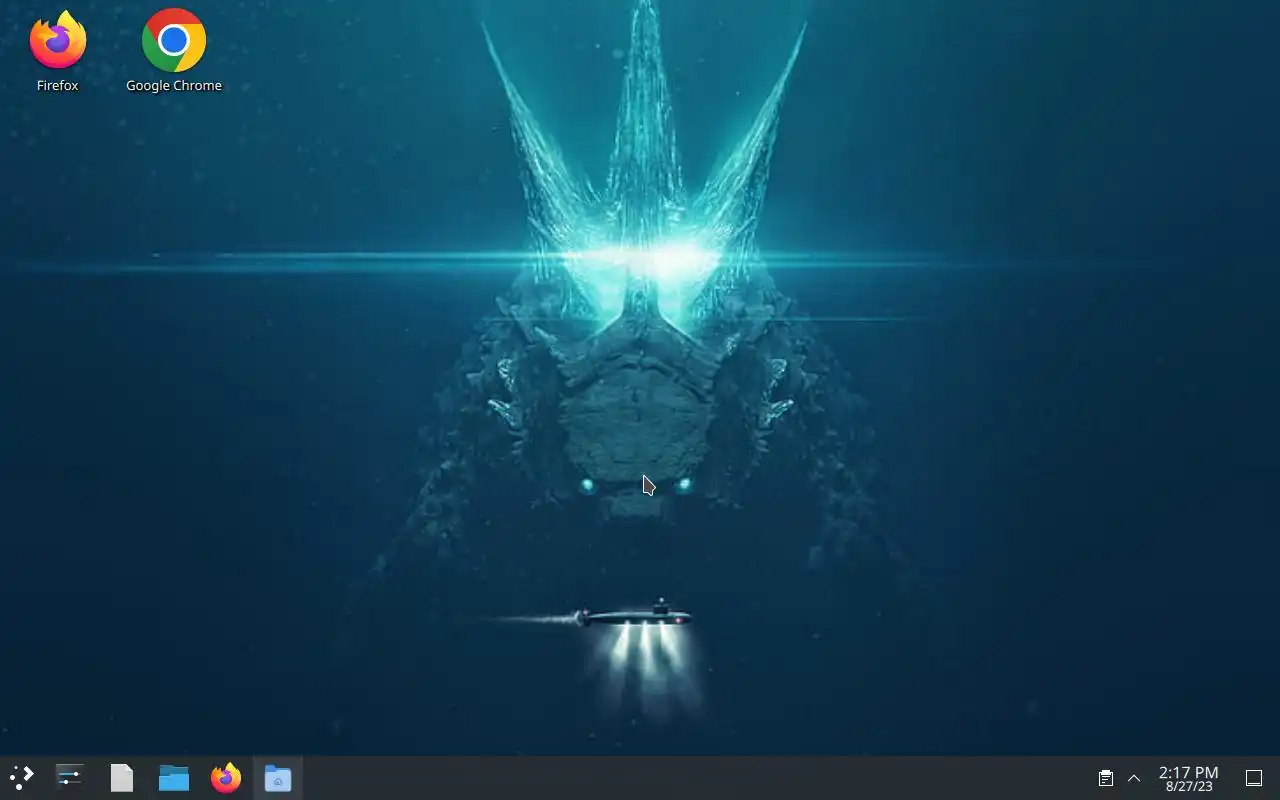
Task: Launch the blue folder file manager
Action: (x=174, y=778)
